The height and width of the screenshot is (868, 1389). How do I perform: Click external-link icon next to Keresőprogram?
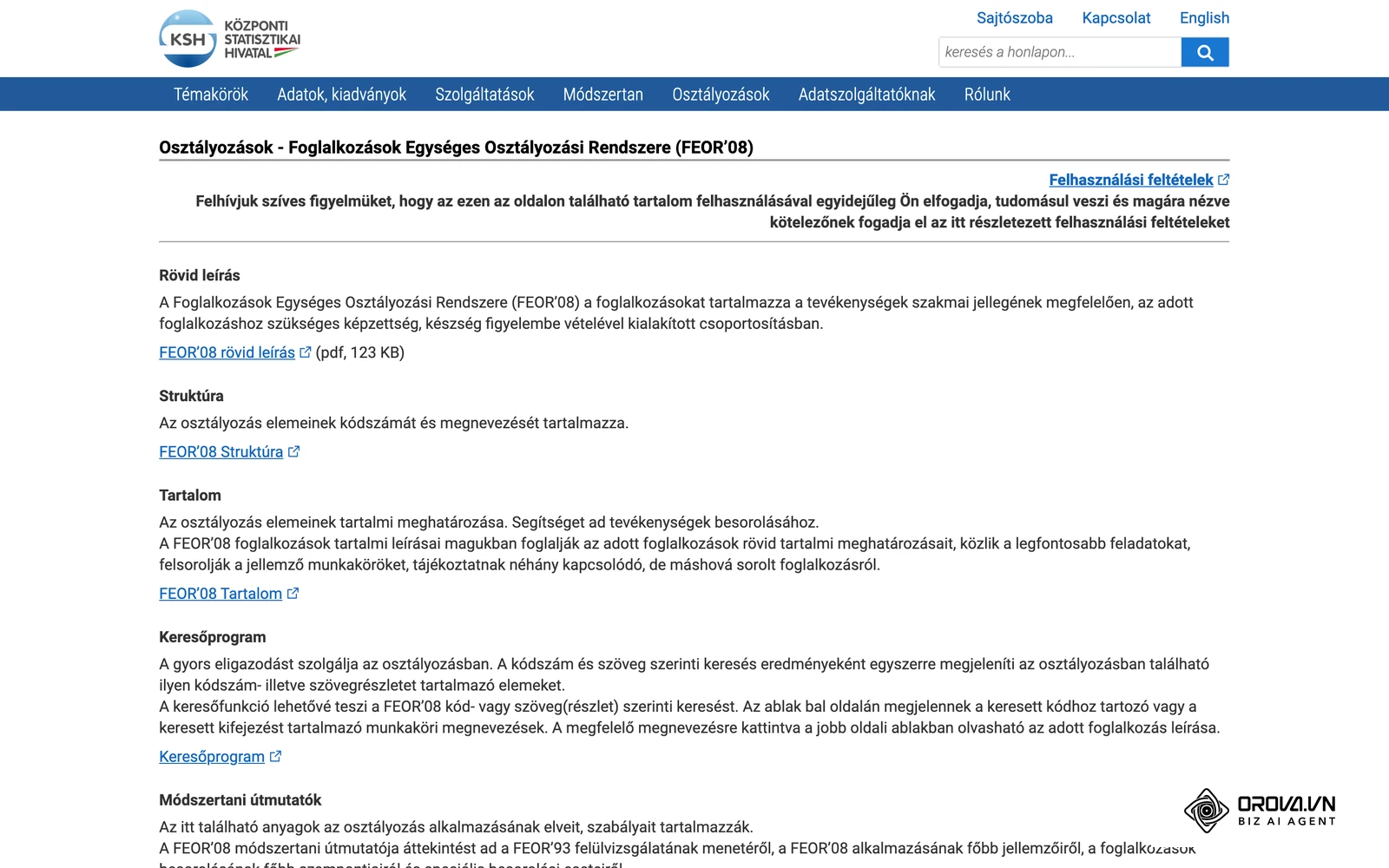pyautogui.click(x=275, y=756)
